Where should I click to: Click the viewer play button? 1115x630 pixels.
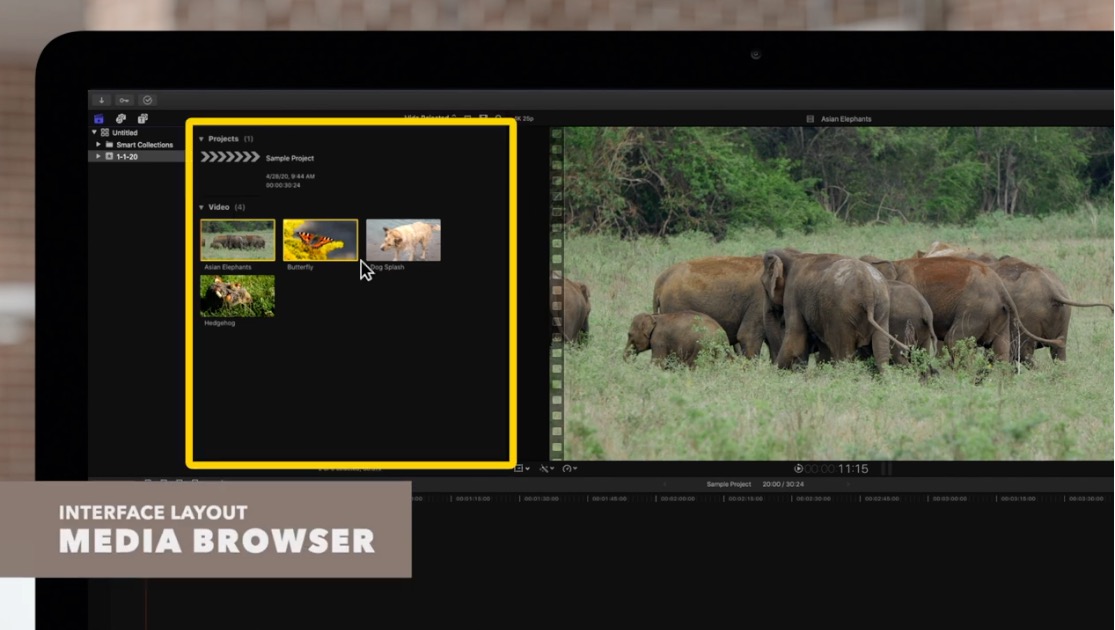coord(798,469)
